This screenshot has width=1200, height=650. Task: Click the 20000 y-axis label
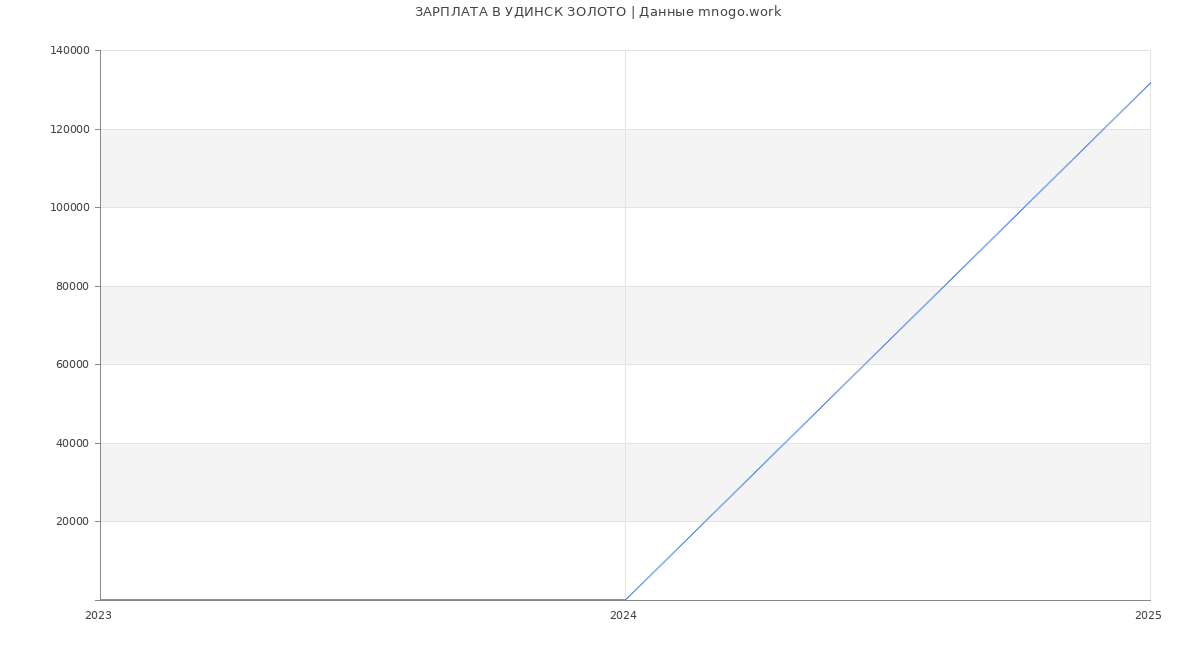click(x=72, y=522)
